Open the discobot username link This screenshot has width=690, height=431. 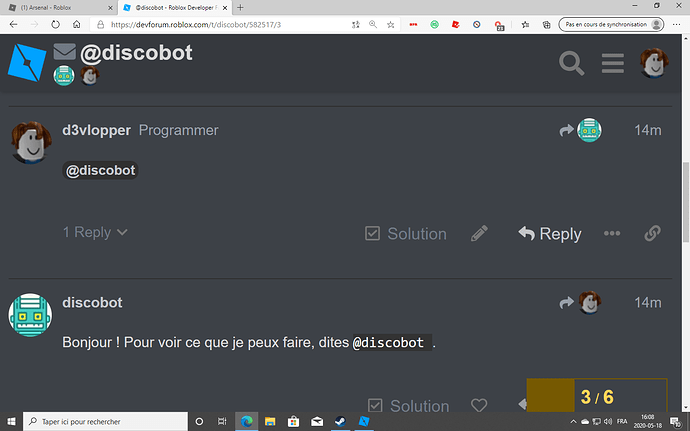coord(92,303)
